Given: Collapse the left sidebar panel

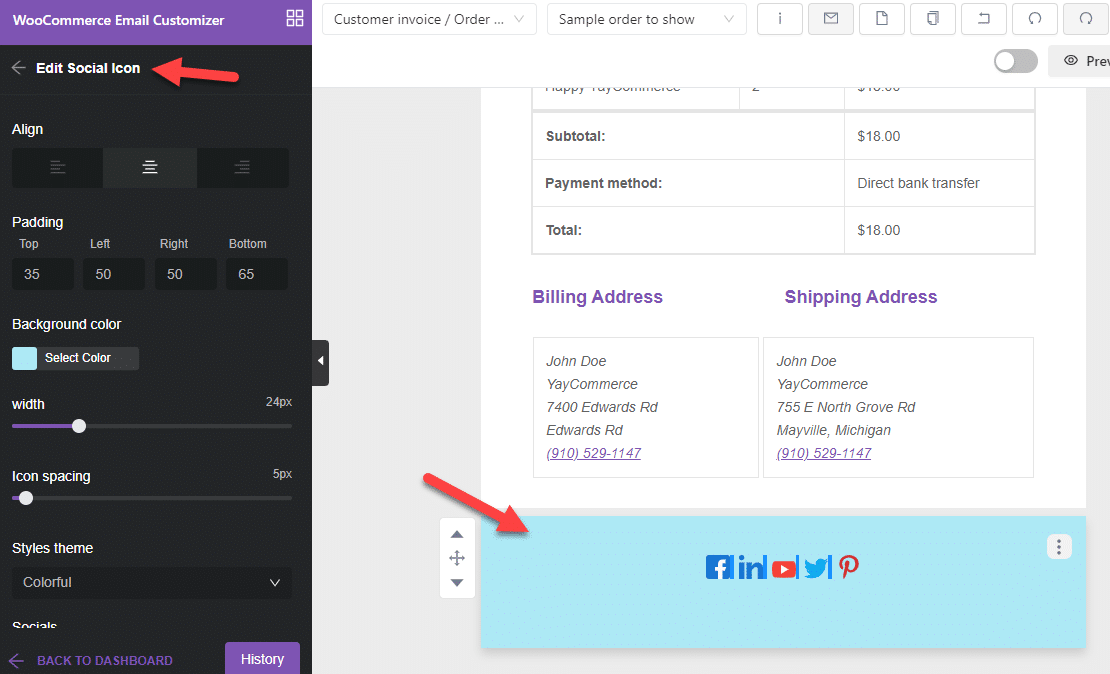Looking at the screenshot, I should [x=320, y=362].
